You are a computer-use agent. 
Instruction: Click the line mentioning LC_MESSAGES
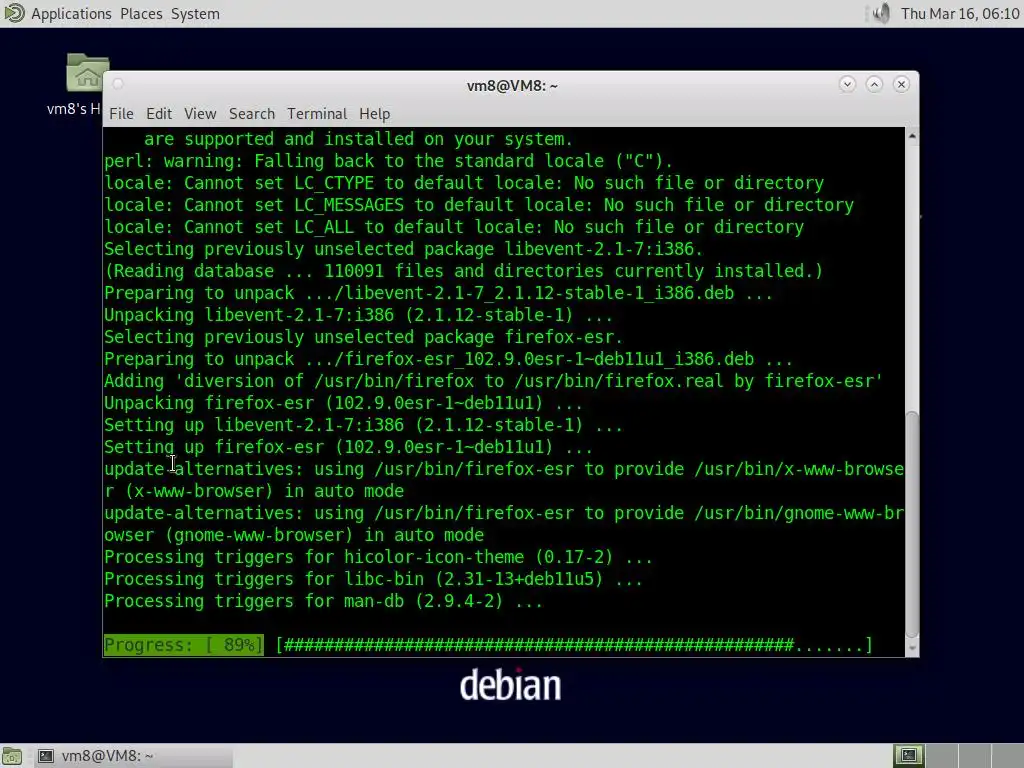pos(479,205)
